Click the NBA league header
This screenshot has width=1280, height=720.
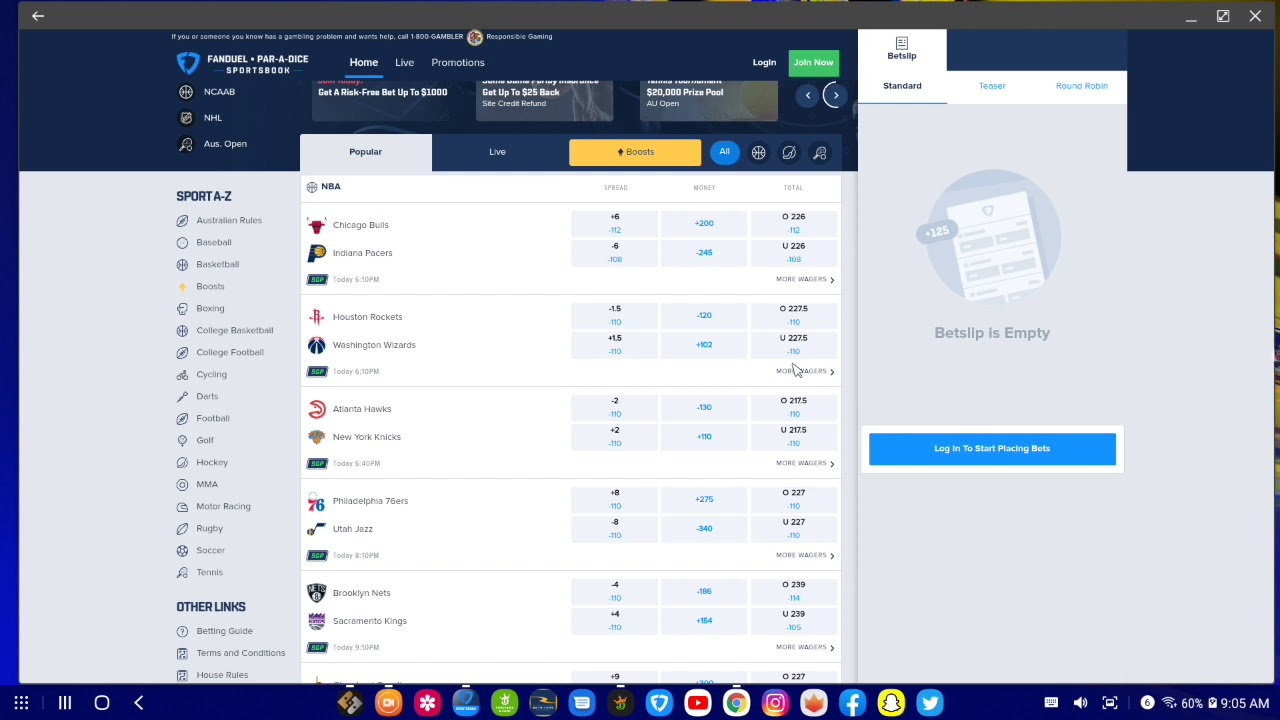click(x=324, y=187)
